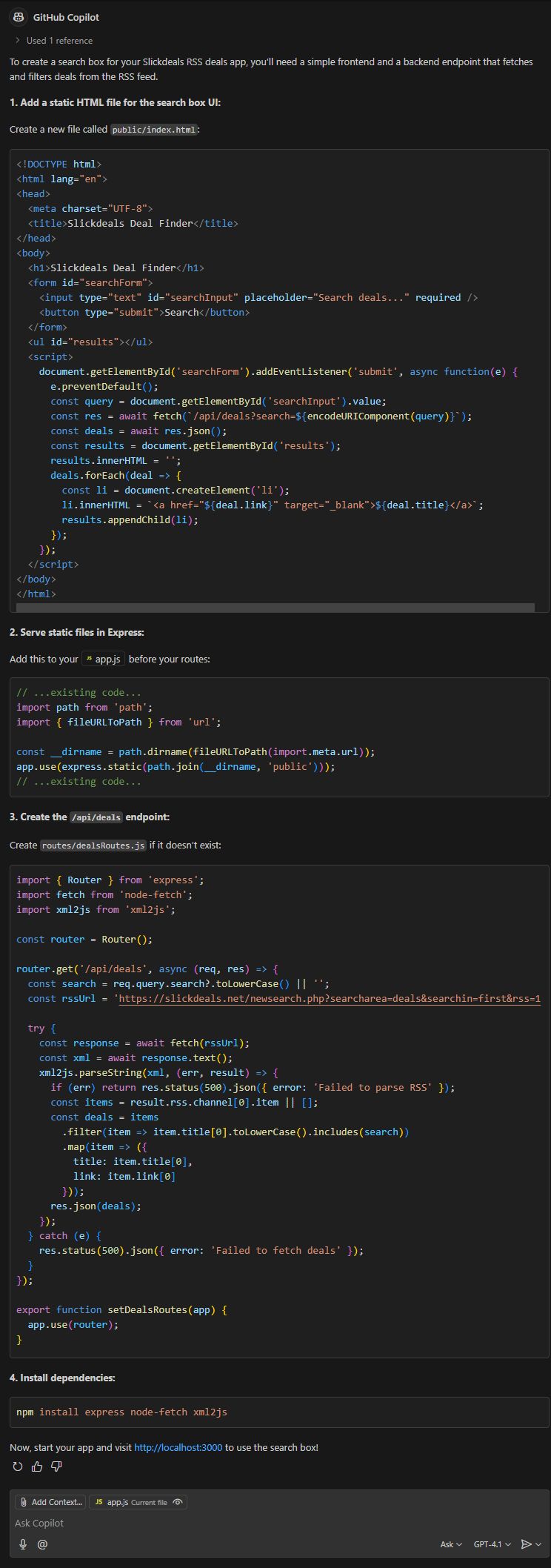Click the horizontal scrollbar under the HTML code

pos(274,607)
